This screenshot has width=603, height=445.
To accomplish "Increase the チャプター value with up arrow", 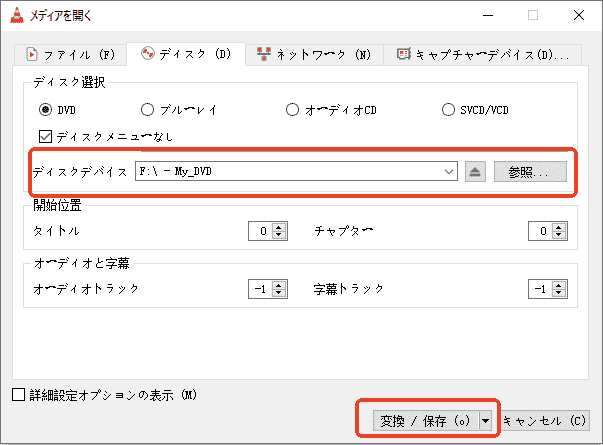I will click(x=559, y=227).
